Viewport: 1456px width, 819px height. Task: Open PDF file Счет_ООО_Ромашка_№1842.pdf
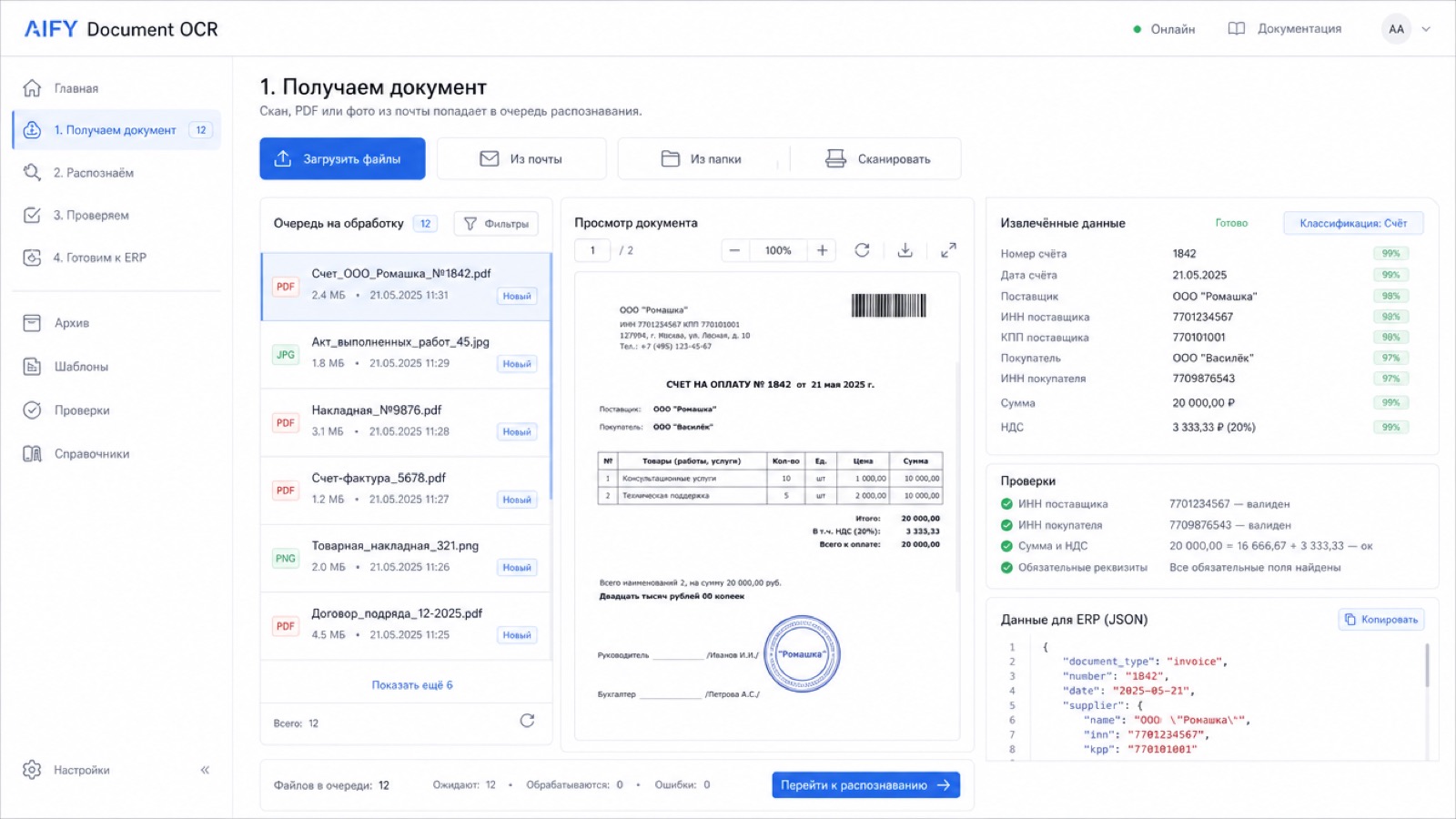[x=406, y=286]
